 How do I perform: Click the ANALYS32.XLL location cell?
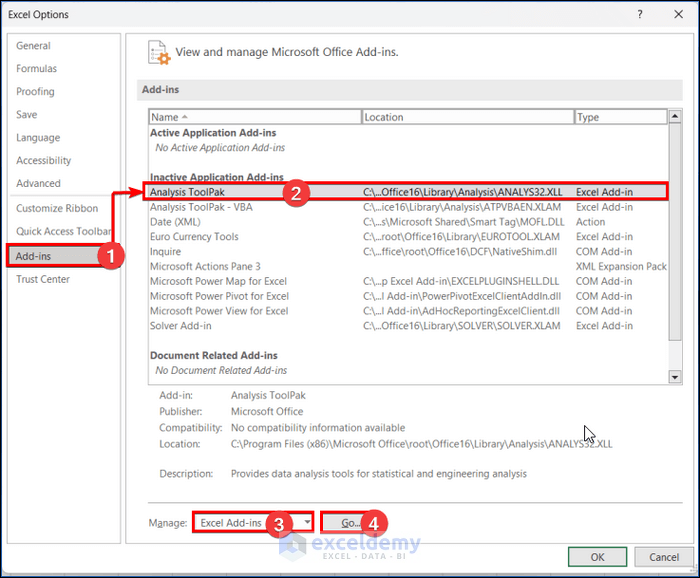point(462,192)
